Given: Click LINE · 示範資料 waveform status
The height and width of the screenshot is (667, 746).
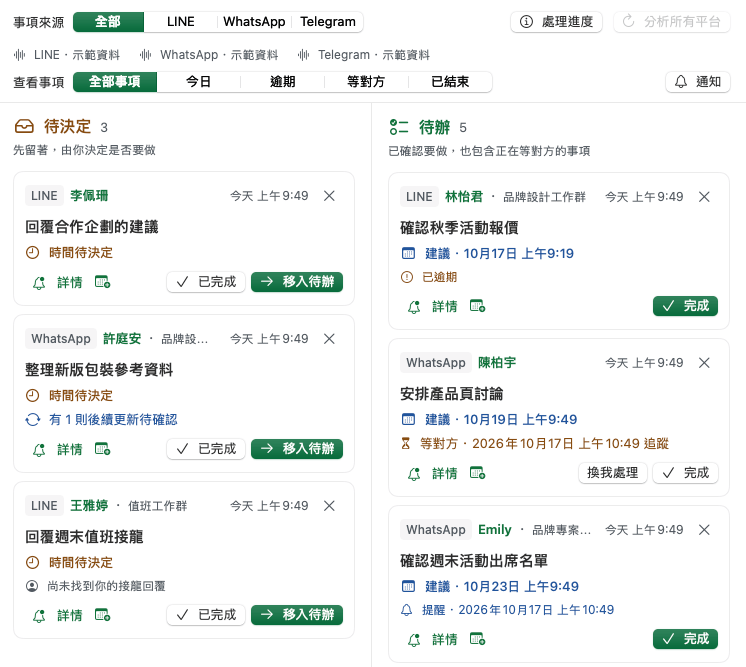Looking at the screenshot, I should coord(67,55).
